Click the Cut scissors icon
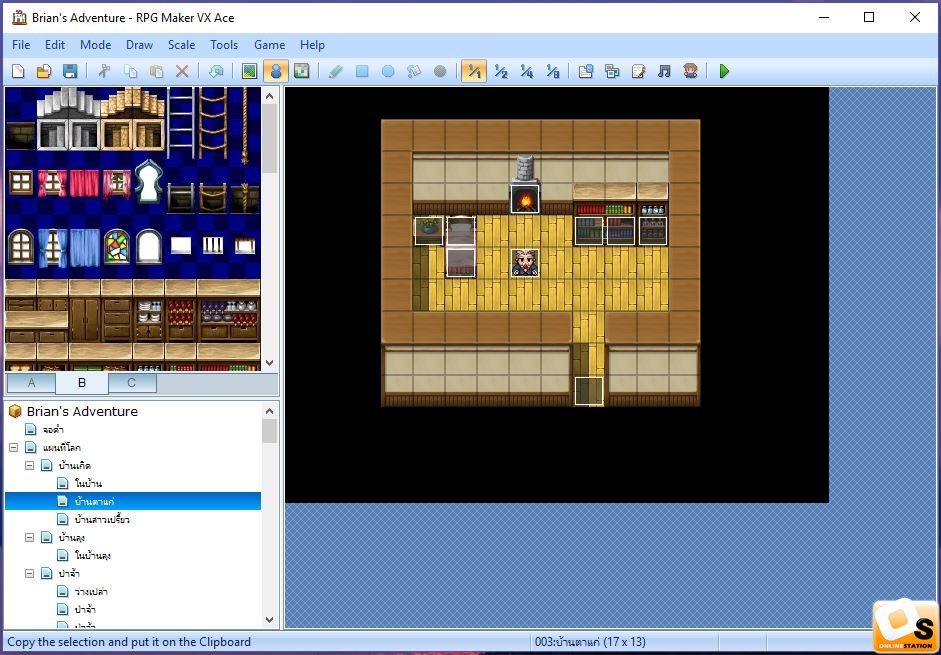 pos(104,71)
